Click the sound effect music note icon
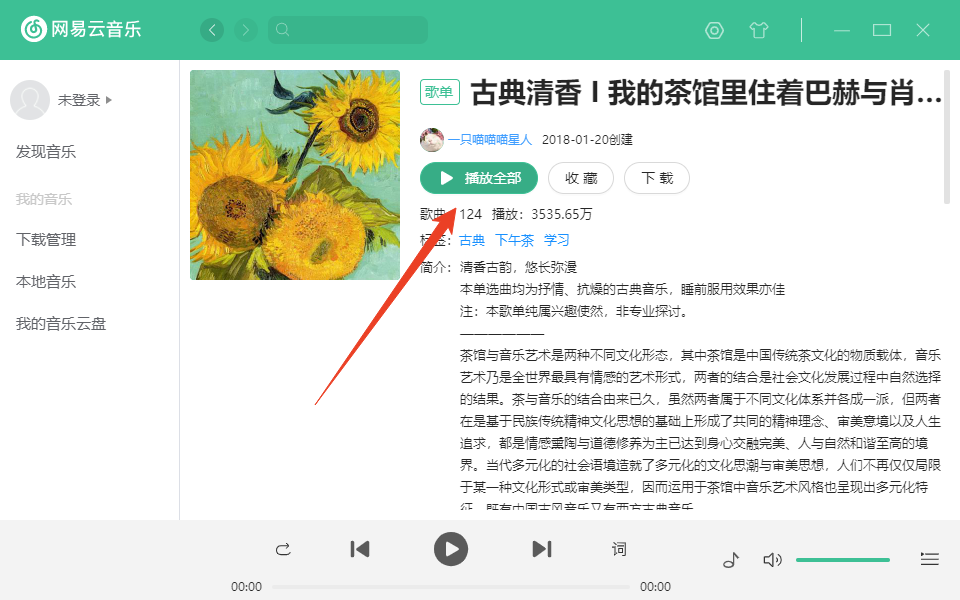Viewport: 960px width, 600px height. coord(731,560)
